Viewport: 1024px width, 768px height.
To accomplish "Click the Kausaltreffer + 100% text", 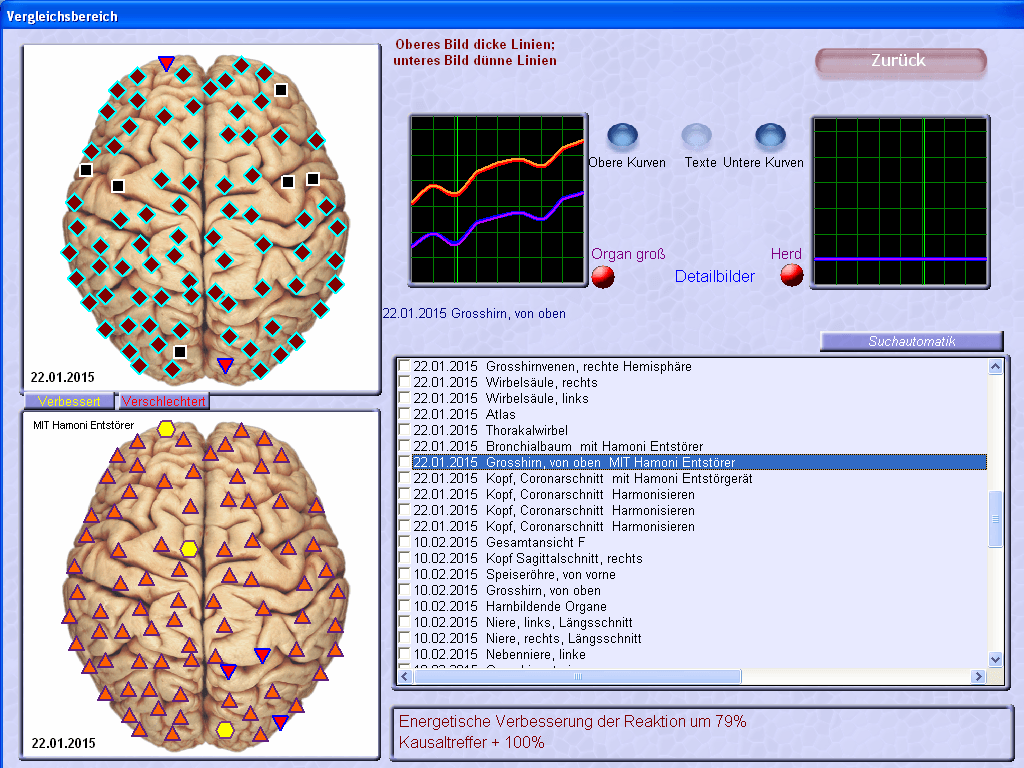I will pyautogui.click(x=472, y=742).
